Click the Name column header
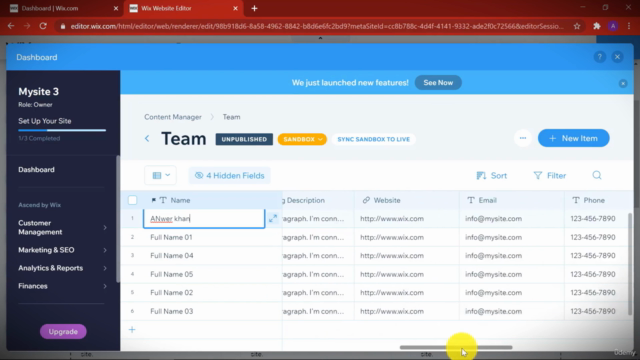Screen dimensions: 640x360 click(x=212, y=200)
